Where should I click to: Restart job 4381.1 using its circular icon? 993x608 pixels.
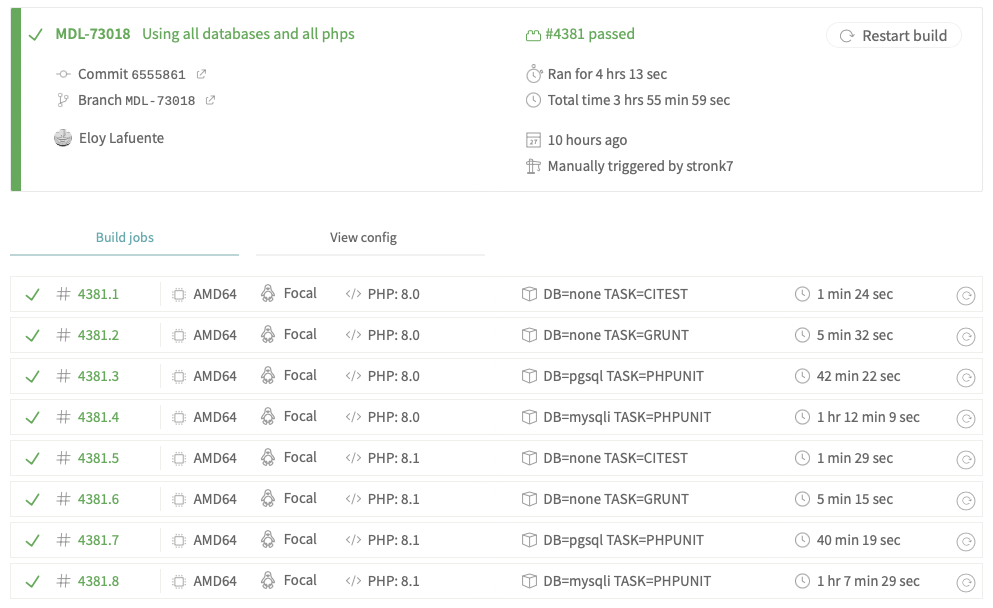point(965,295)
